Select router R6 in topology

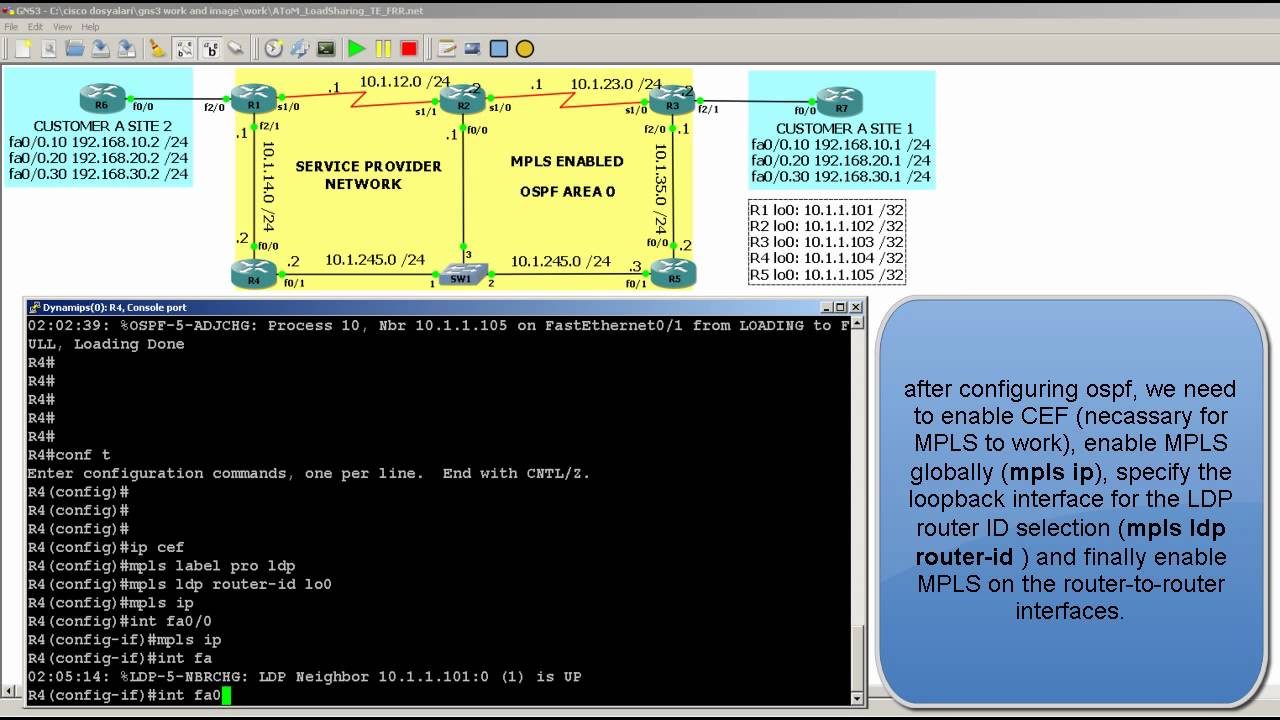tap(102, 98)
